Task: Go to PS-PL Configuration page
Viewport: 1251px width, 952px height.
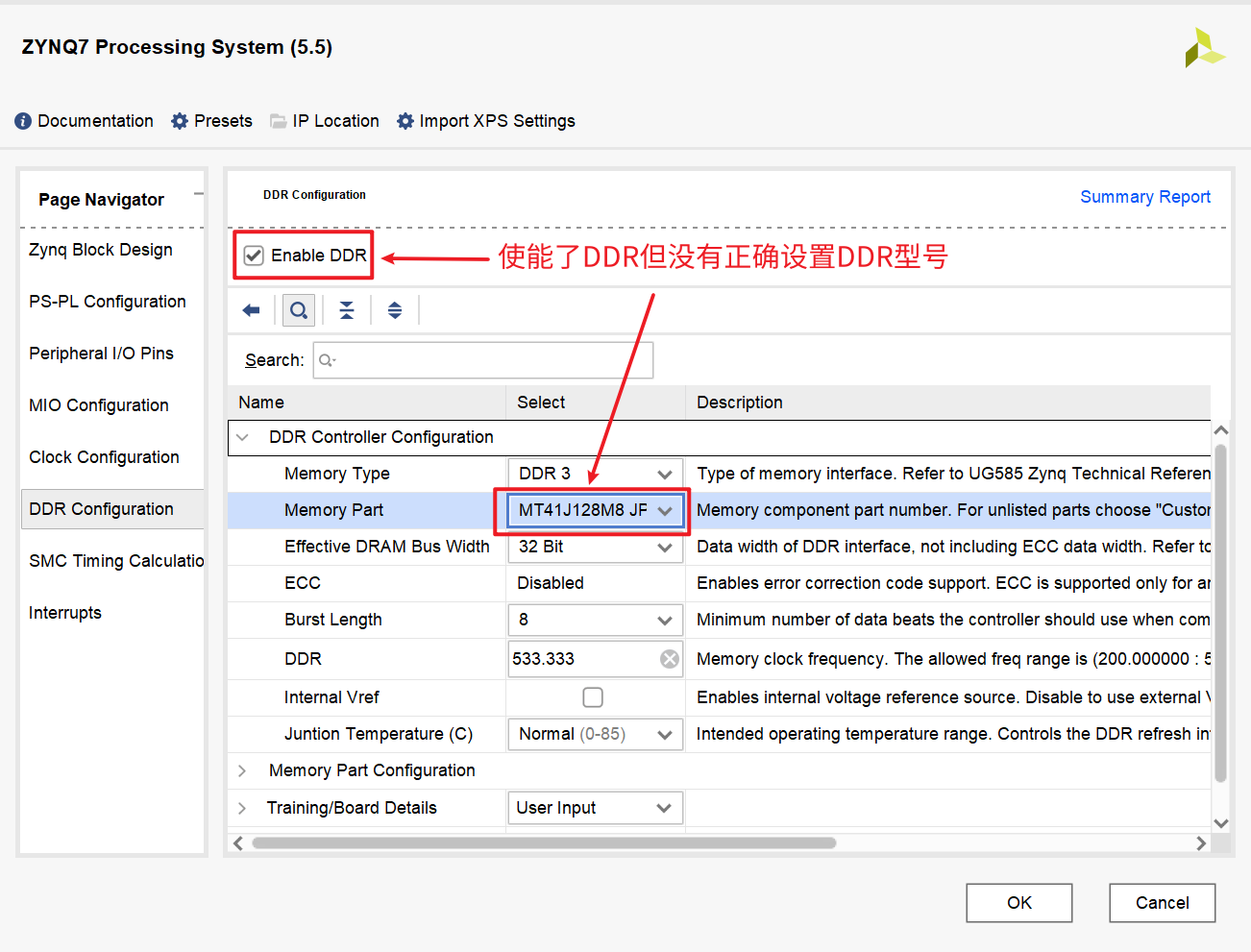Action: [108, 302]
